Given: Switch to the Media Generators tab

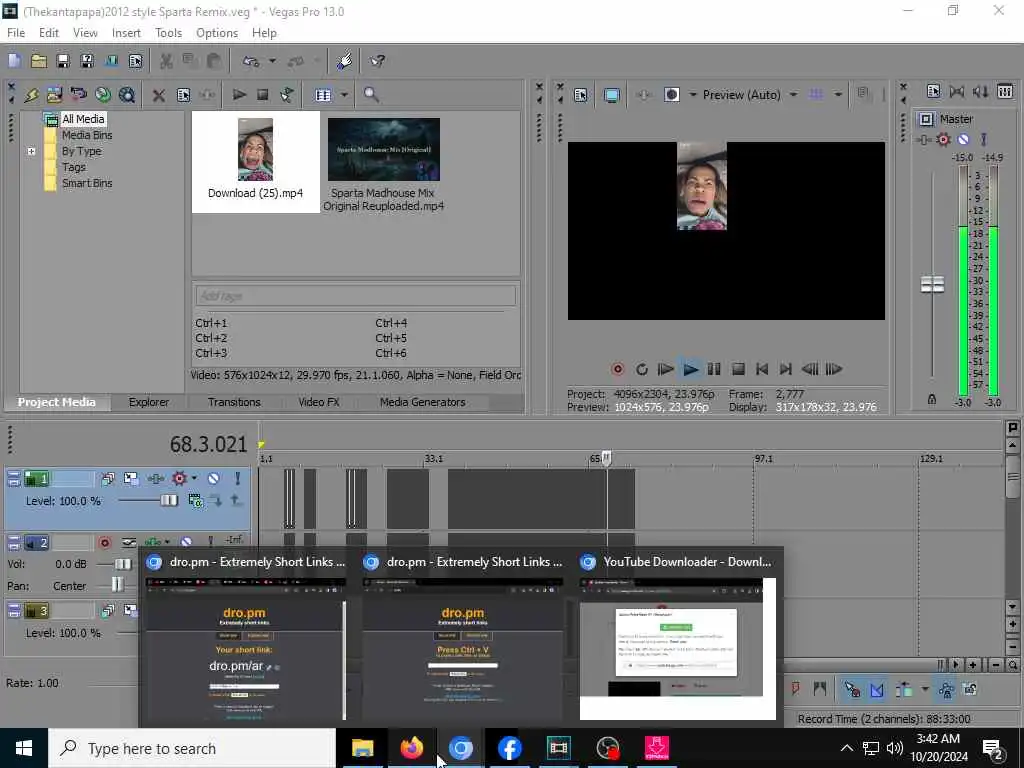Looking at the screenshot, I should pyautogui.click(x=423, y=402).
